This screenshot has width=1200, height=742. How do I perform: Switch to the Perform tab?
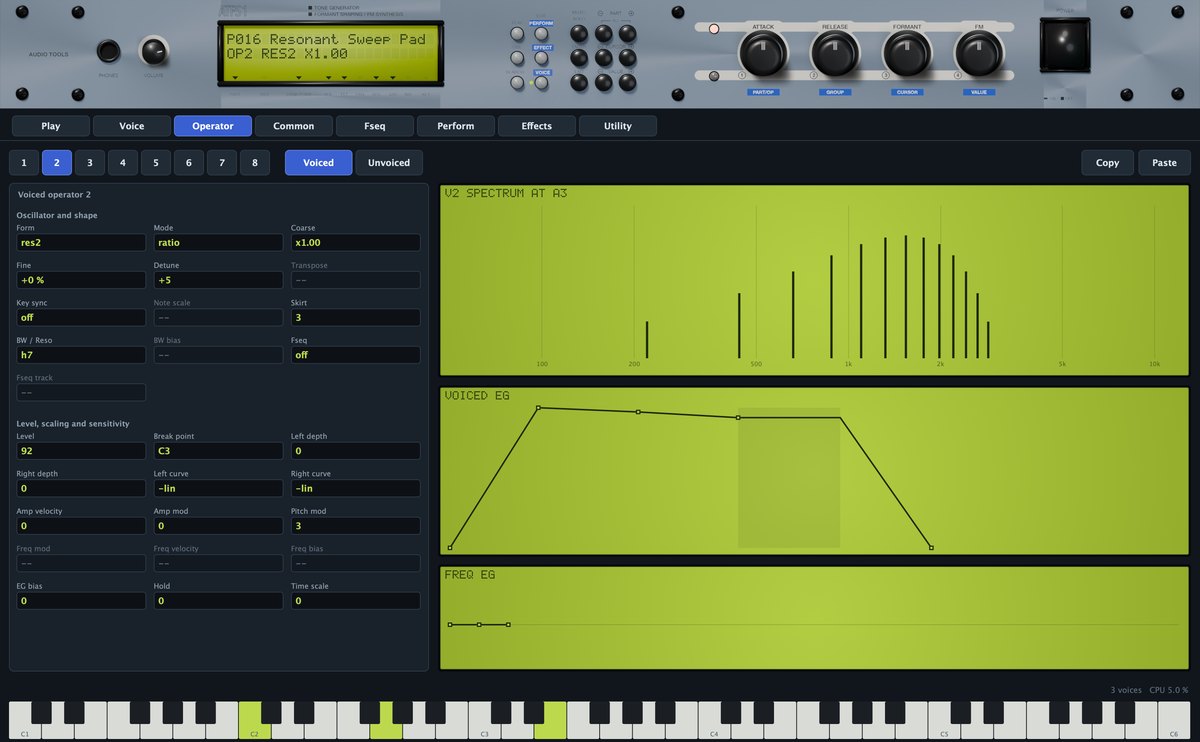click(x=456, y=126)
